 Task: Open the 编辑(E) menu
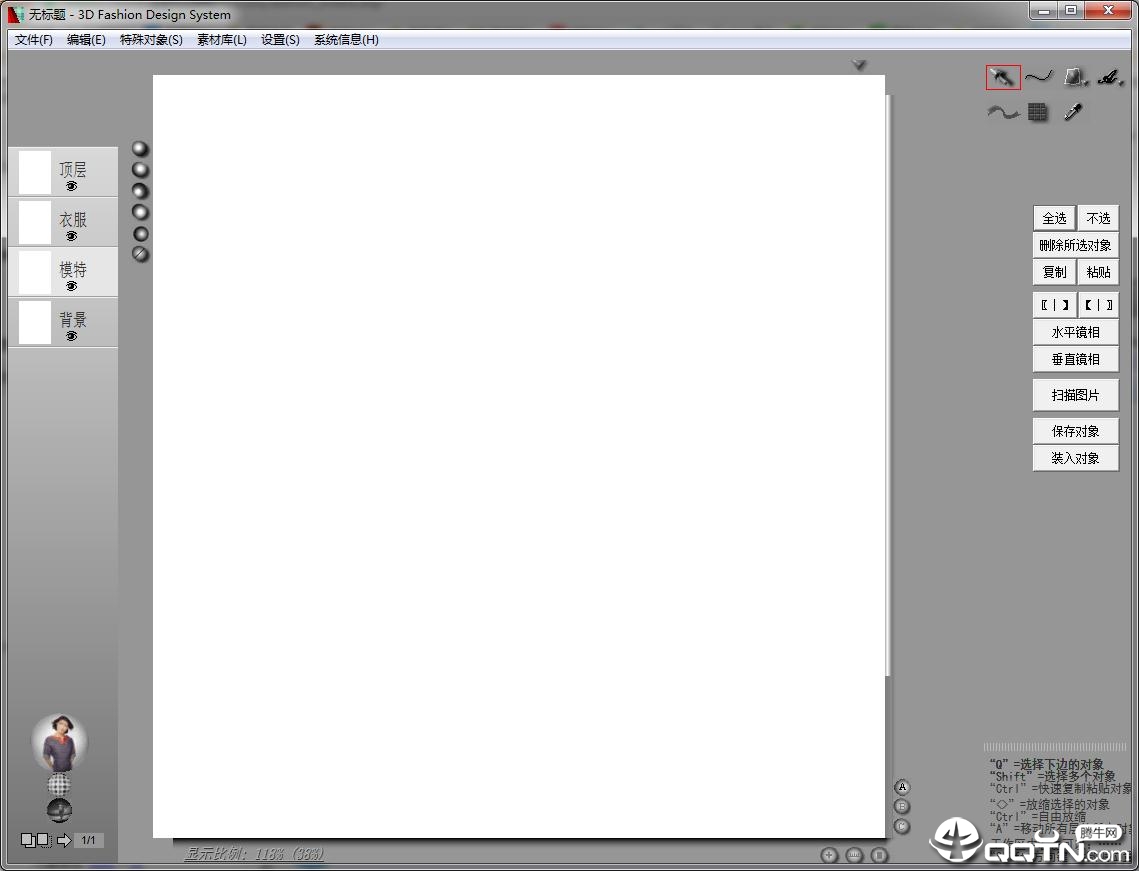(x=86, y=40)
